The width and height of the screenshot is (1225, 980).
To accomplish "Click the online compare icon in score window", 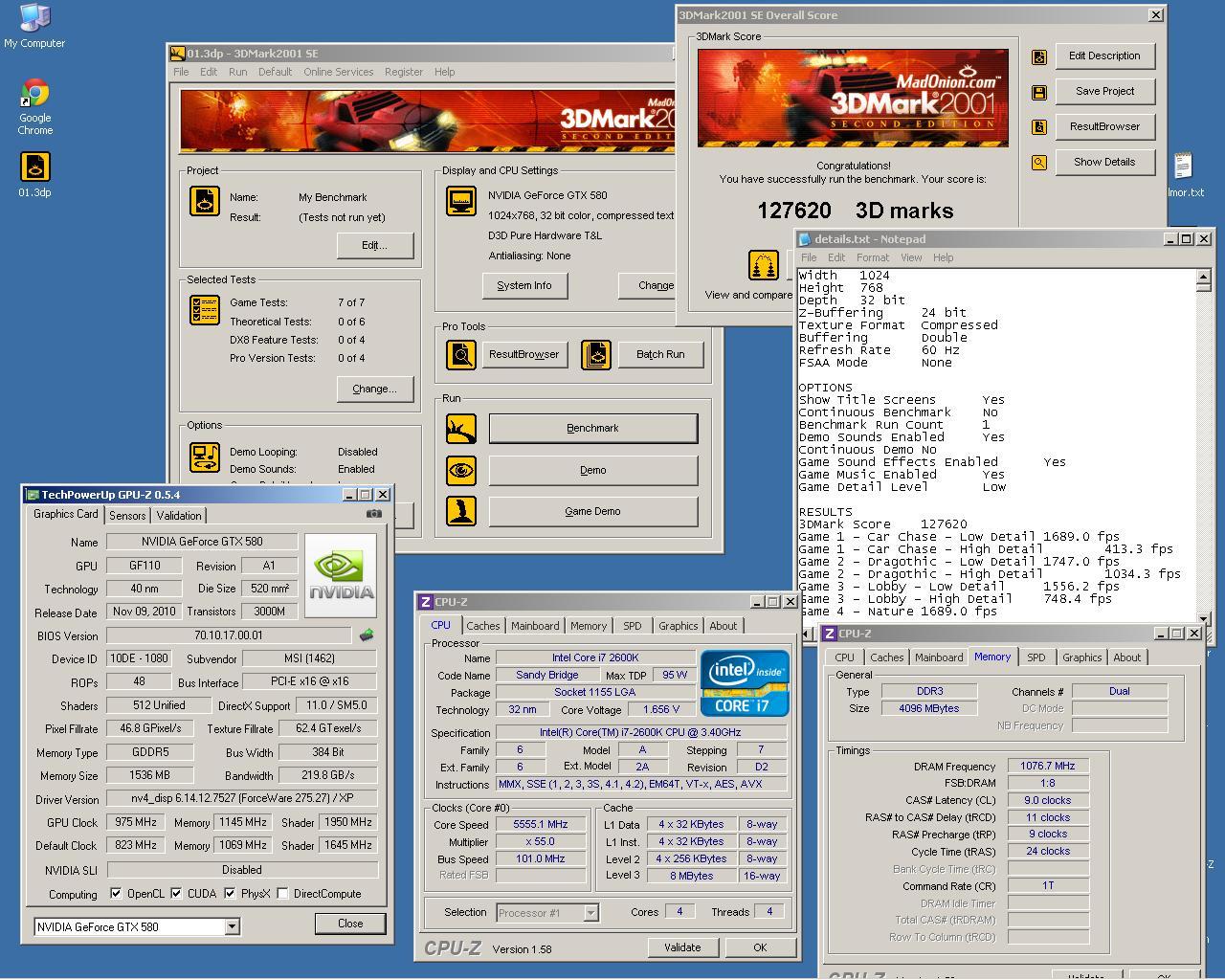I will coord(764,265).
